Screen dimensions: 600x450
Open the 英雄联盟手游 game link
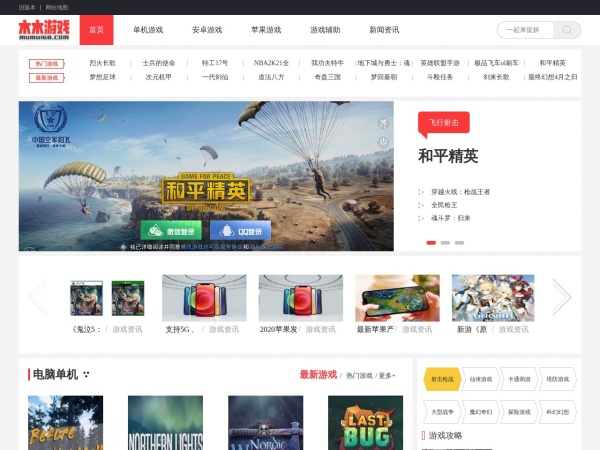point(440,63)
